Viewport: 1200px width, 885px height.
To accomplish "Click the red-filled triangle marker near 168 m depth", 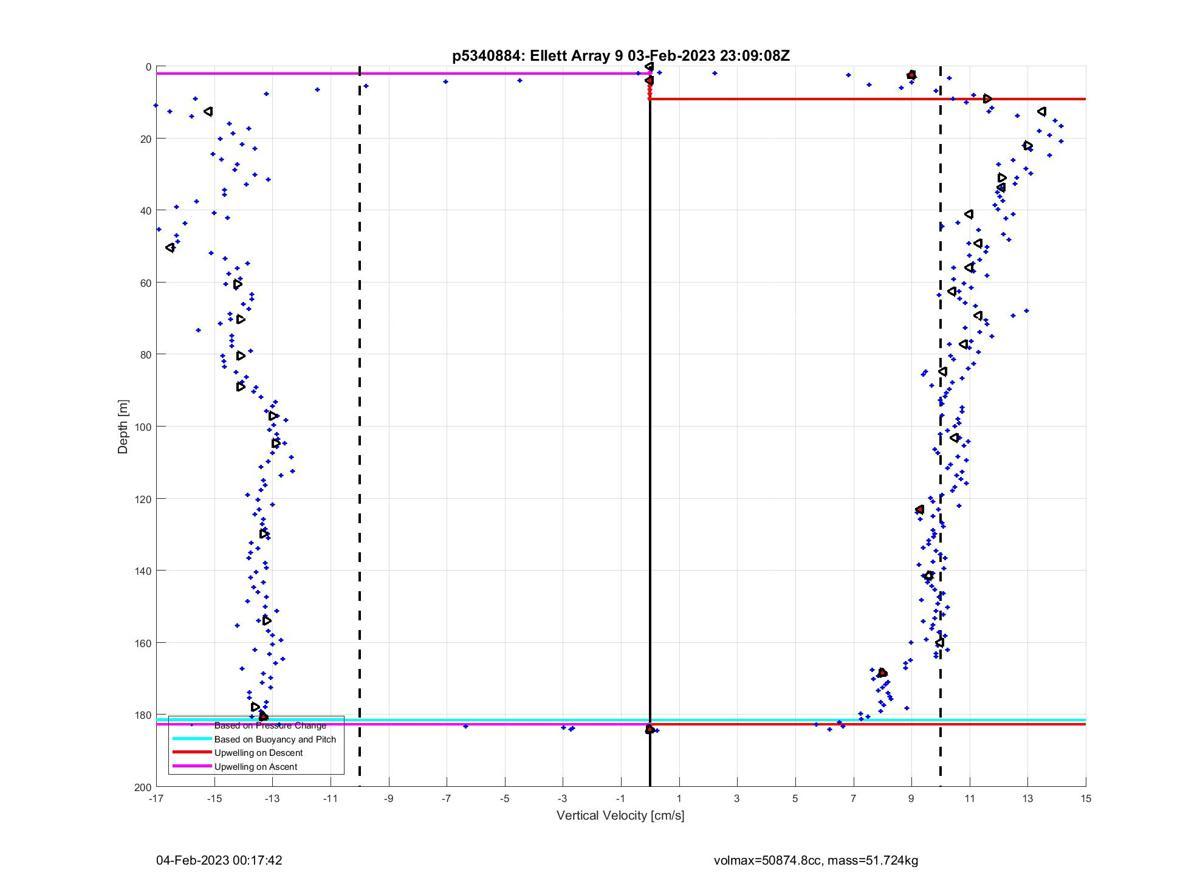I will (882, 673).
